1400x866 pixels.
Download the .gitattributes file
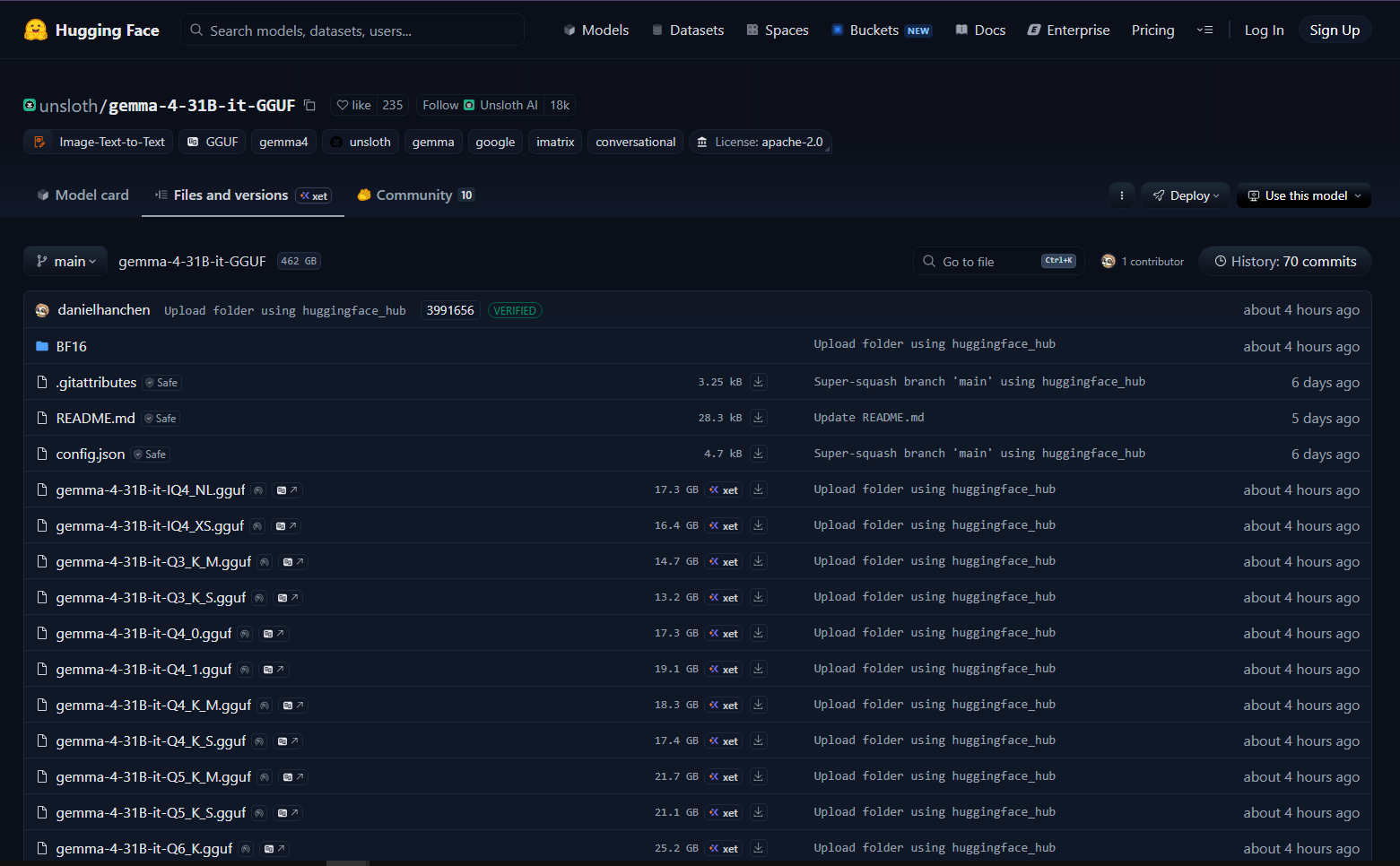click(x=759, y=382)
